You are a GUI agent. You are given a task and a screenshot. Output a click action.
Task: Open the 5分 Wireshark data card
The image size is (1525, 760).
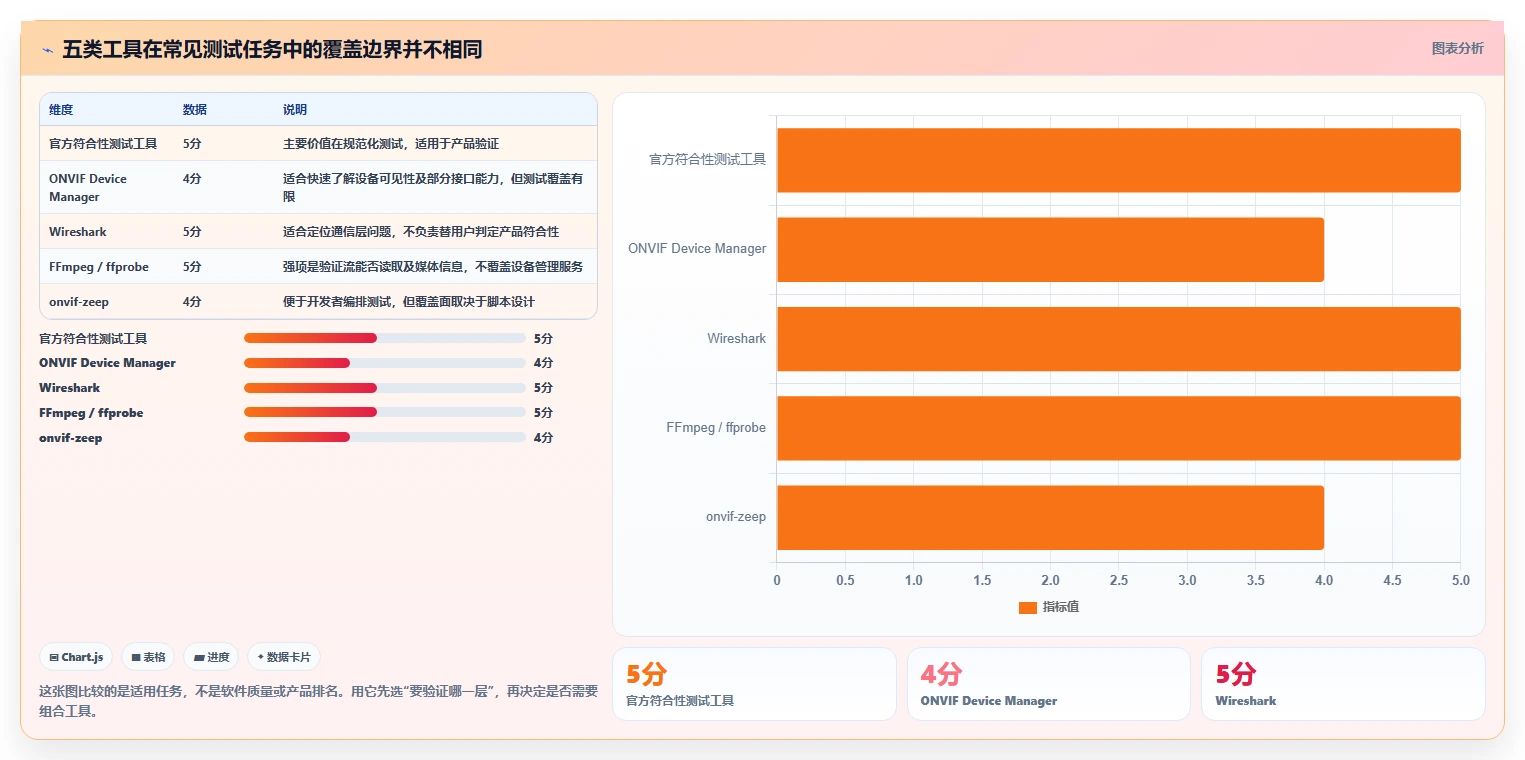(1343, 684)
